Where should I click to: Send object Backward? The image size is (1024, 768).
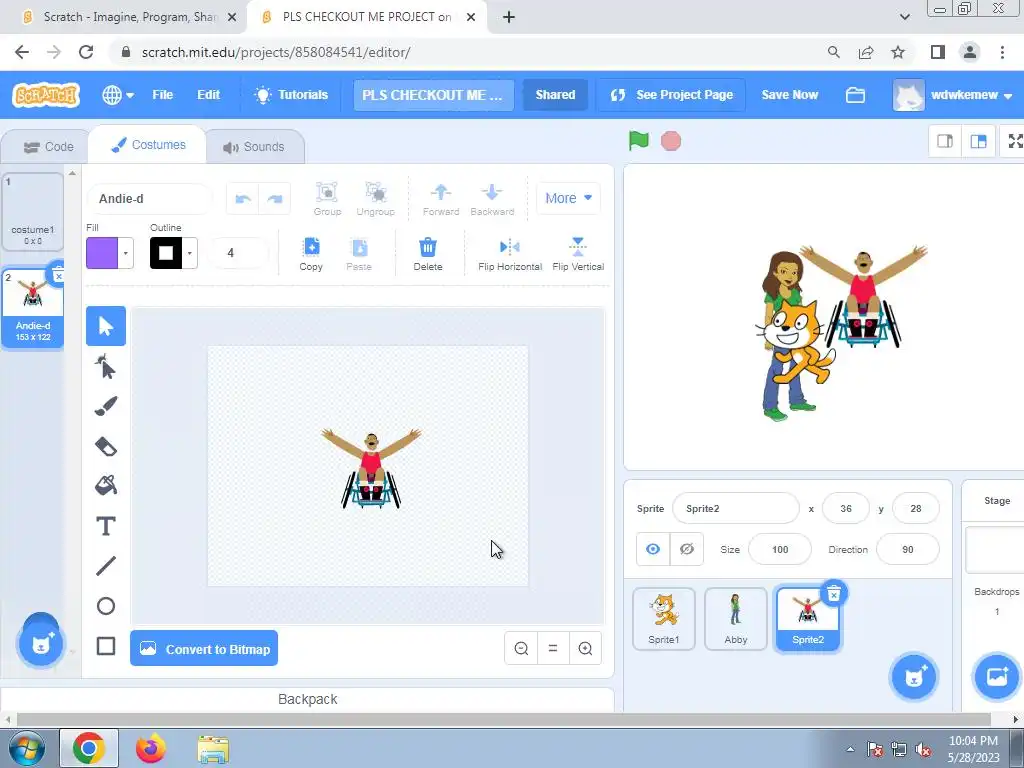click(x=492, y=199)
